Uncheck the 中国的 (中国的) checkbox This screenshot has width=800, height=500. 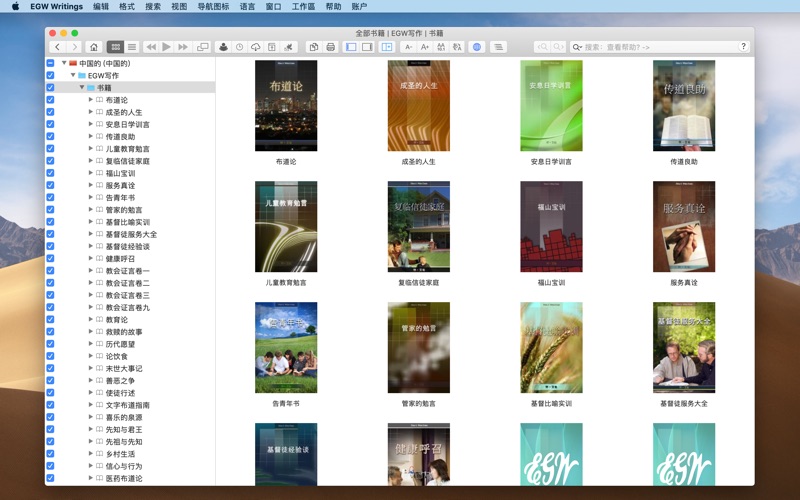click(50, 63)
